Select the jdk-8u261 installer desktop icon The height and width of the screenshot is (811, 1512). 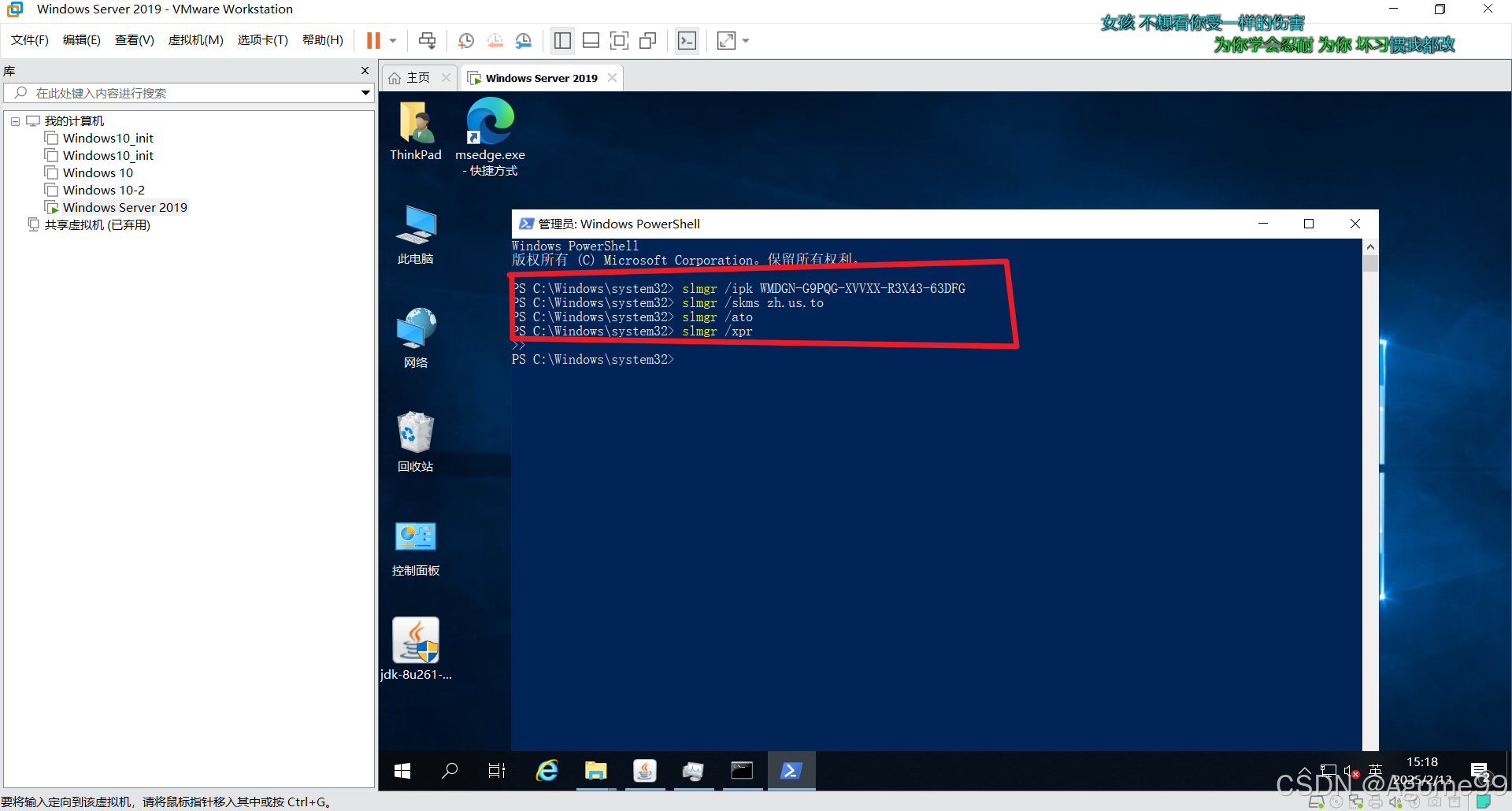pos(416,649)
